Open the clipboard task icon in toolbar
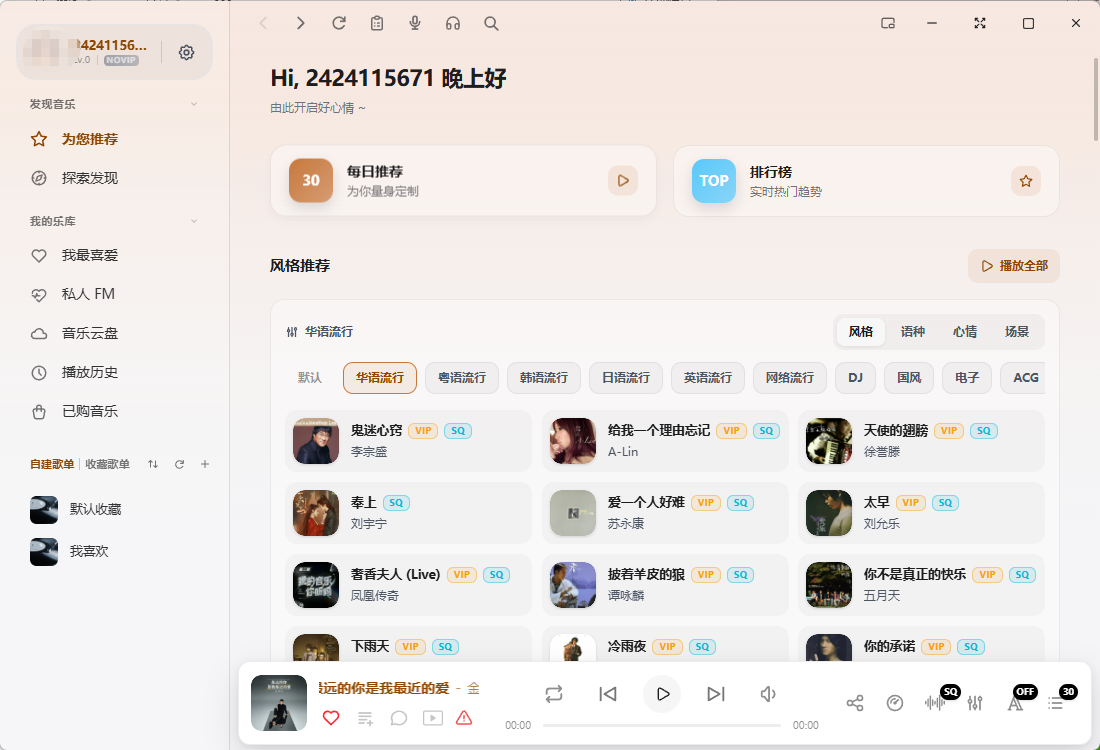Image resolution: width=1100 pixels, height=750 pixels. pos(377,23)
